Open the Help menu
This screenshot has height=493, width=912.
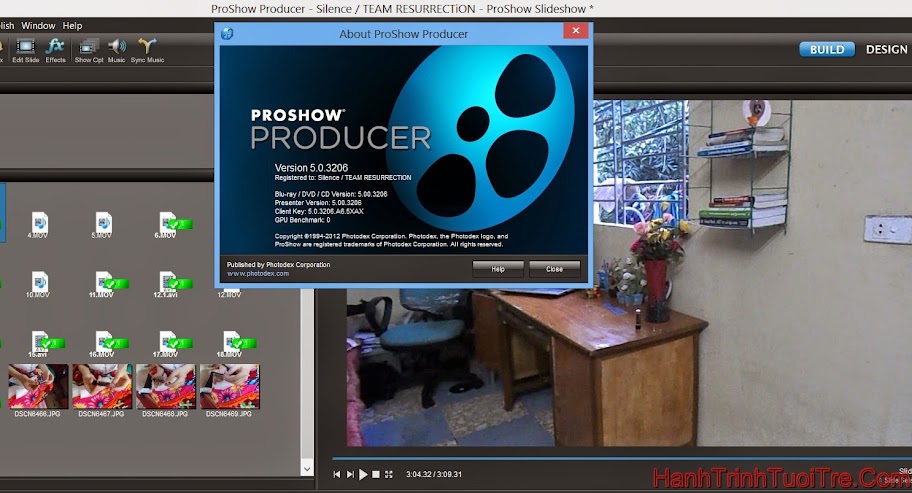(72, 26)
